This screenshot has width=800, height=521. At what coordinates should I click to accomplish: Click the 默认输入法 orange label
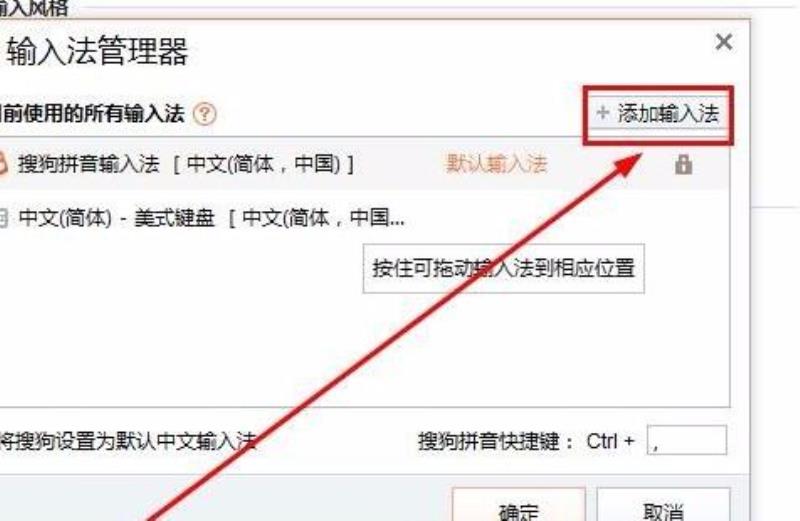click(496, 164)
